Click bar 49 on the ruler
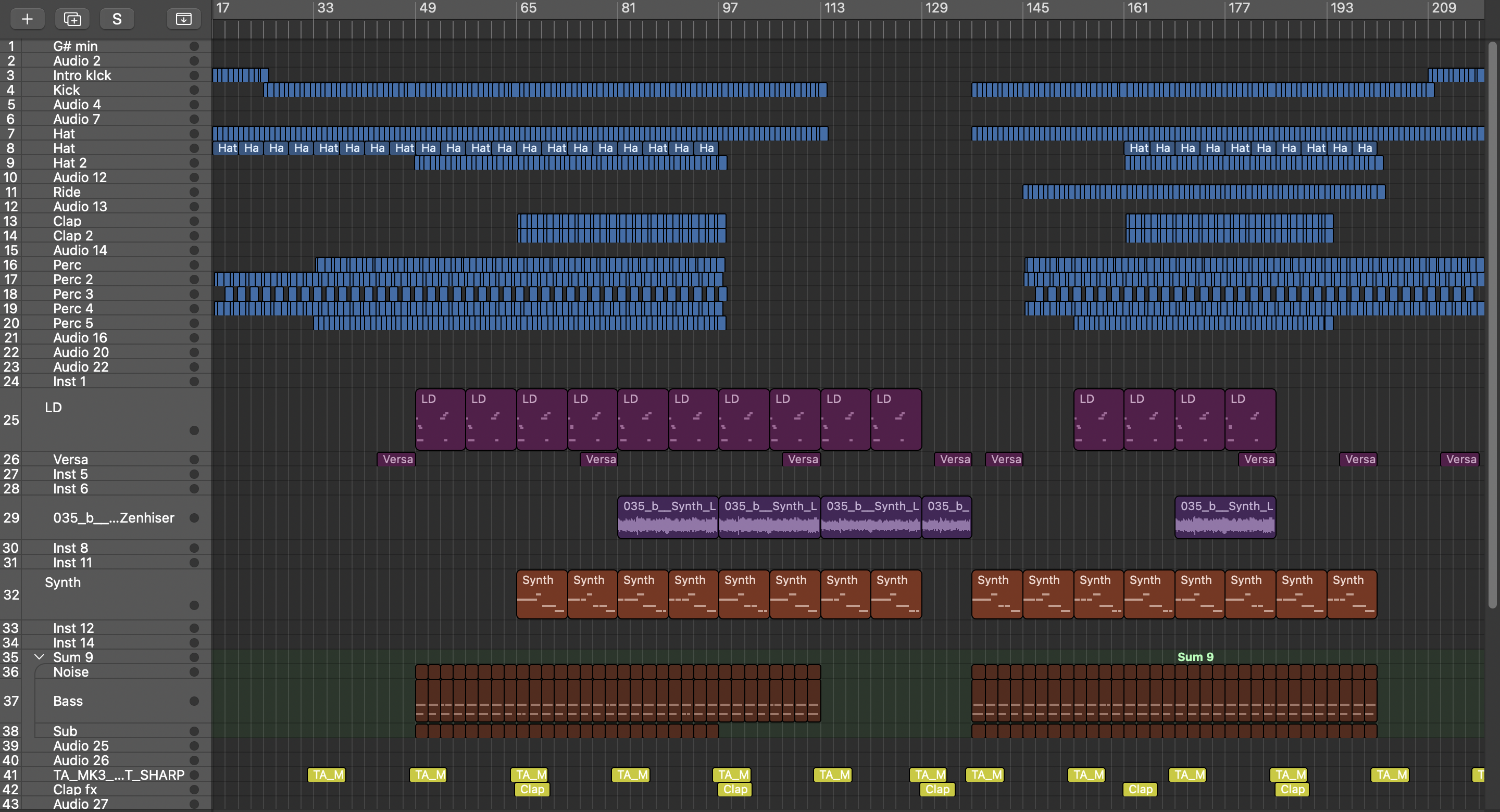Viewport: 1500px width, 812px height. tap(427, 8)
